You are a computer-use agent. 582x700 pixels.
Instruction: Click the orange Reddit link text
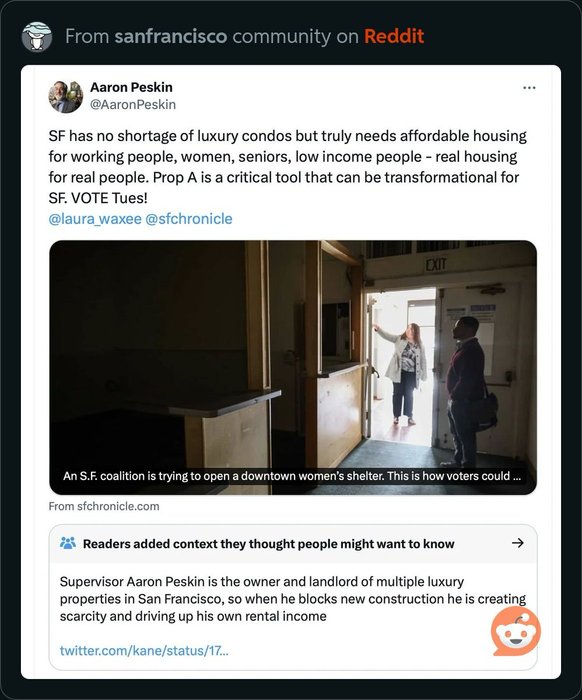coord(394,37)
